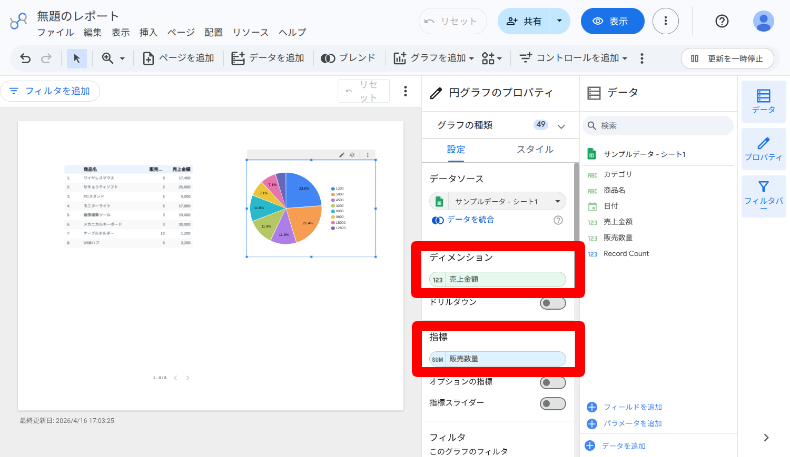The width and height of the screenshot is (790, 457).
Task: Click the 共有 share button
Action: tap(524, 21)
